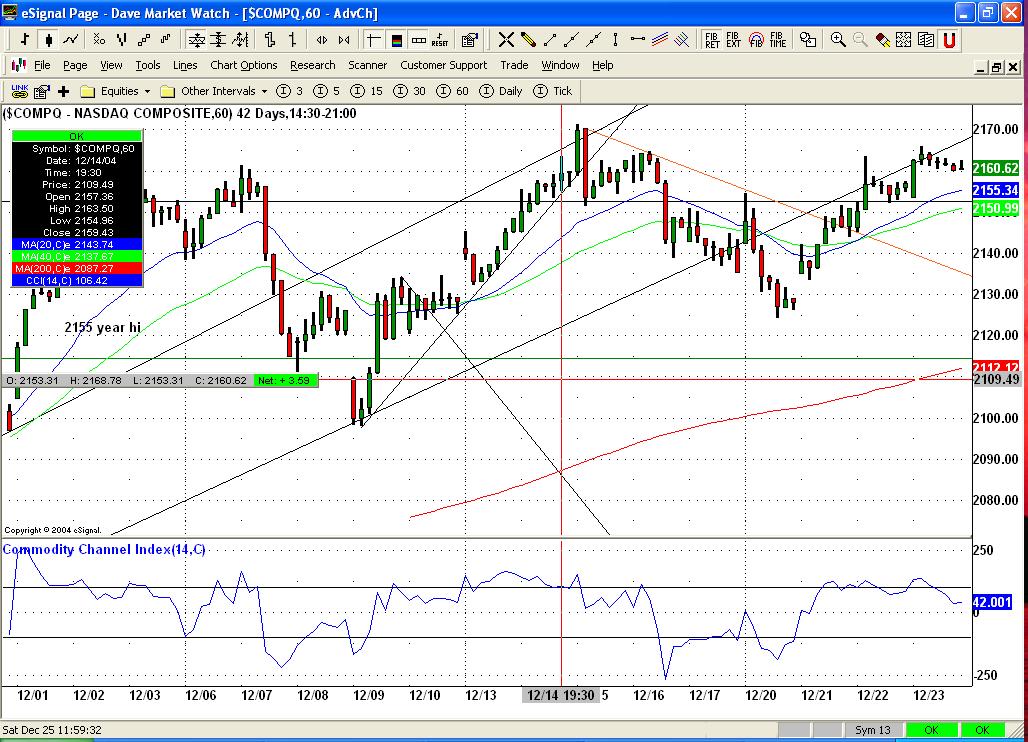
Task: Switch to the Tick interval
Action: [553, 91]
